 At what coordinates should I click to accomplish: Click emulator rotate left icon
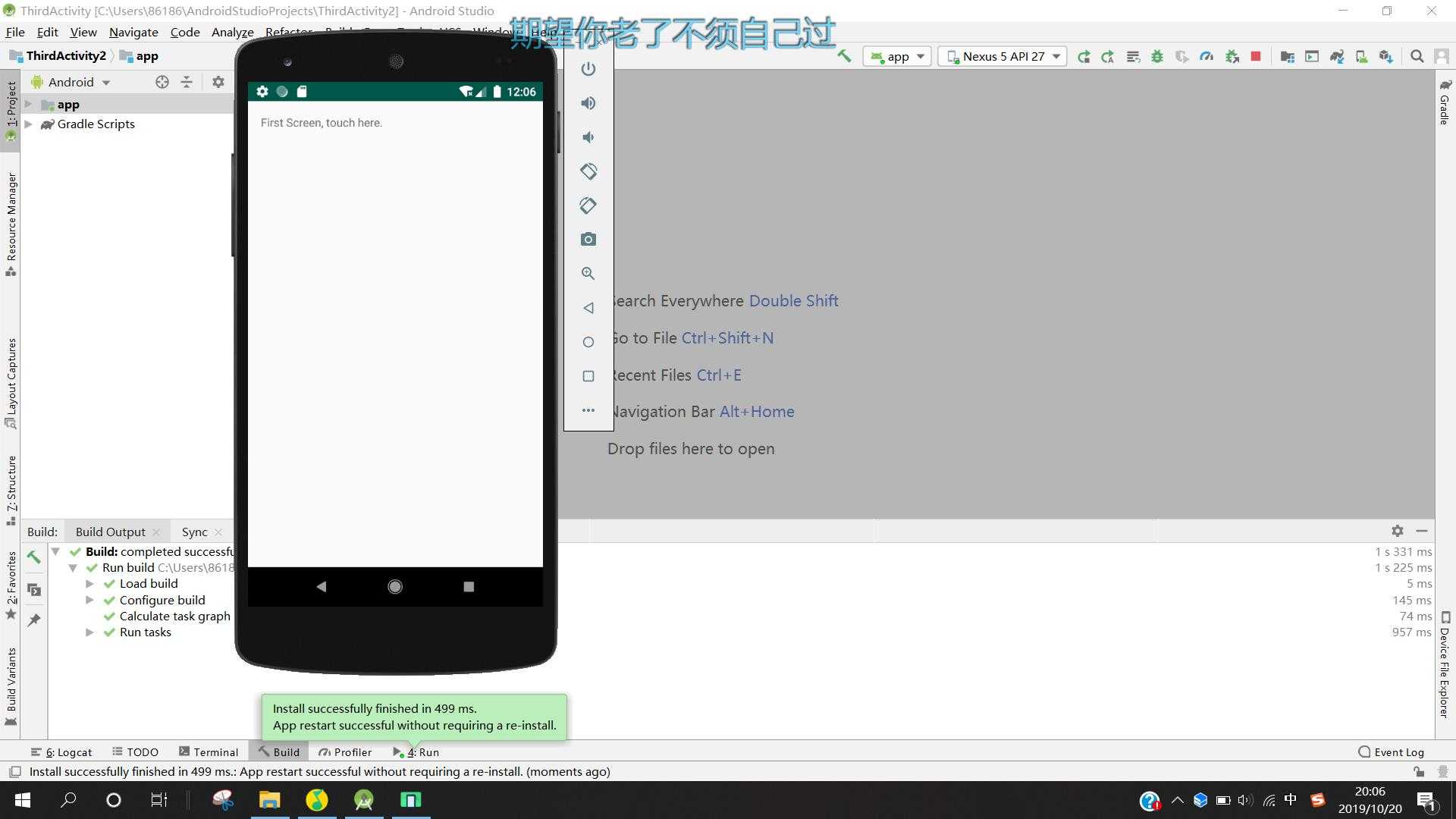(x=588, y=171)
